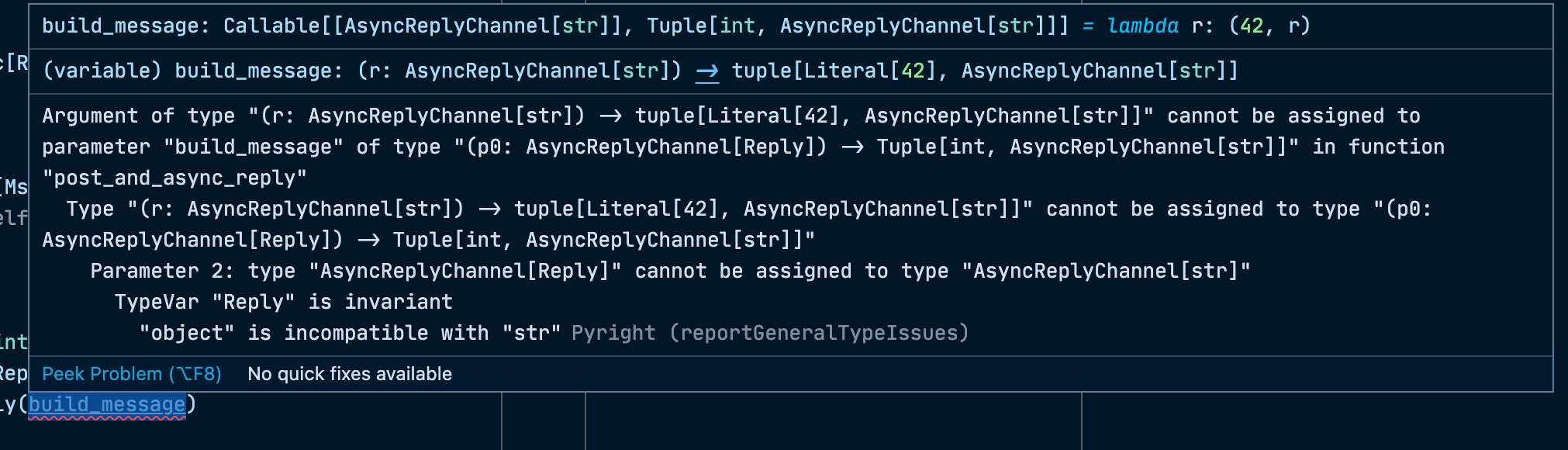Click "No quick fixes available" label

(349, 374)
